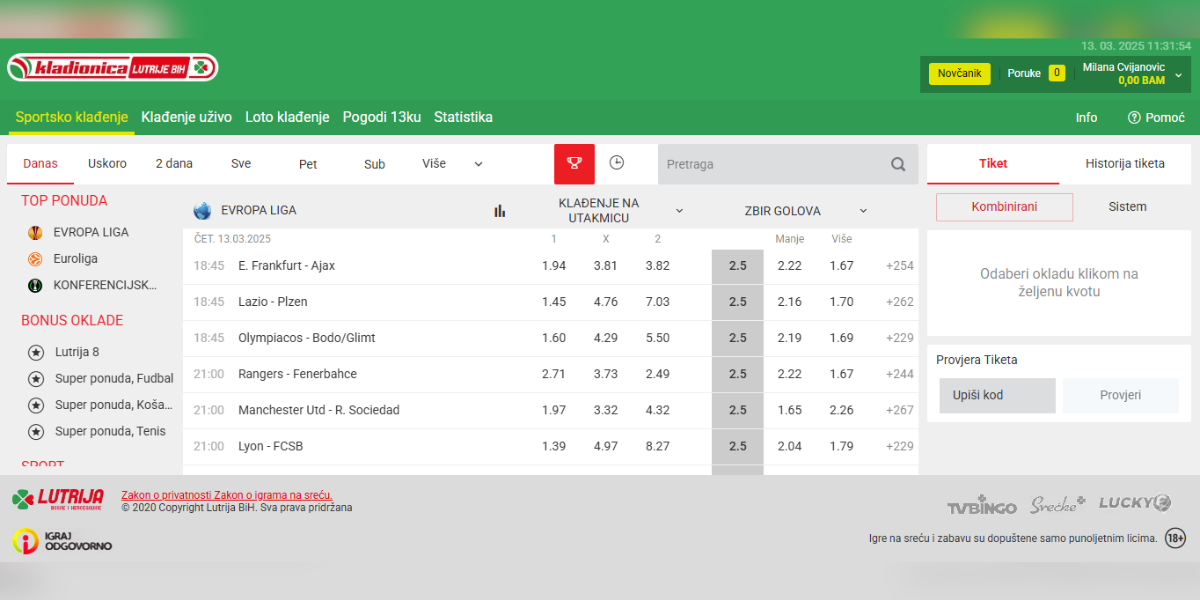Click the yellow Novčanik button
This screenshot has height=600, width=1200.
coord(960,73)
